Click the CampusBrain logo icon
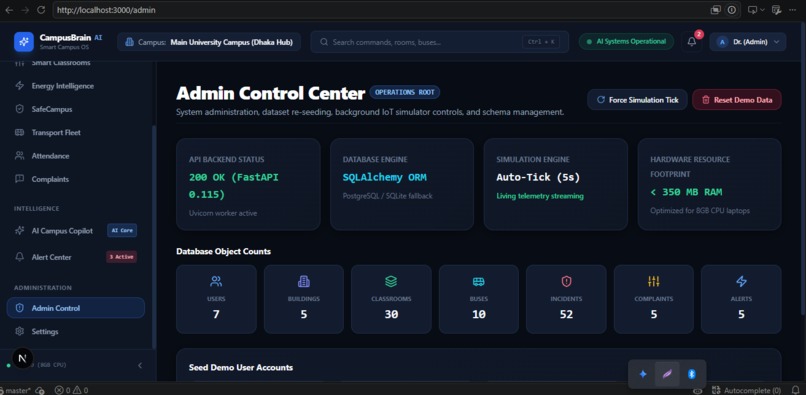 point(24,42)
